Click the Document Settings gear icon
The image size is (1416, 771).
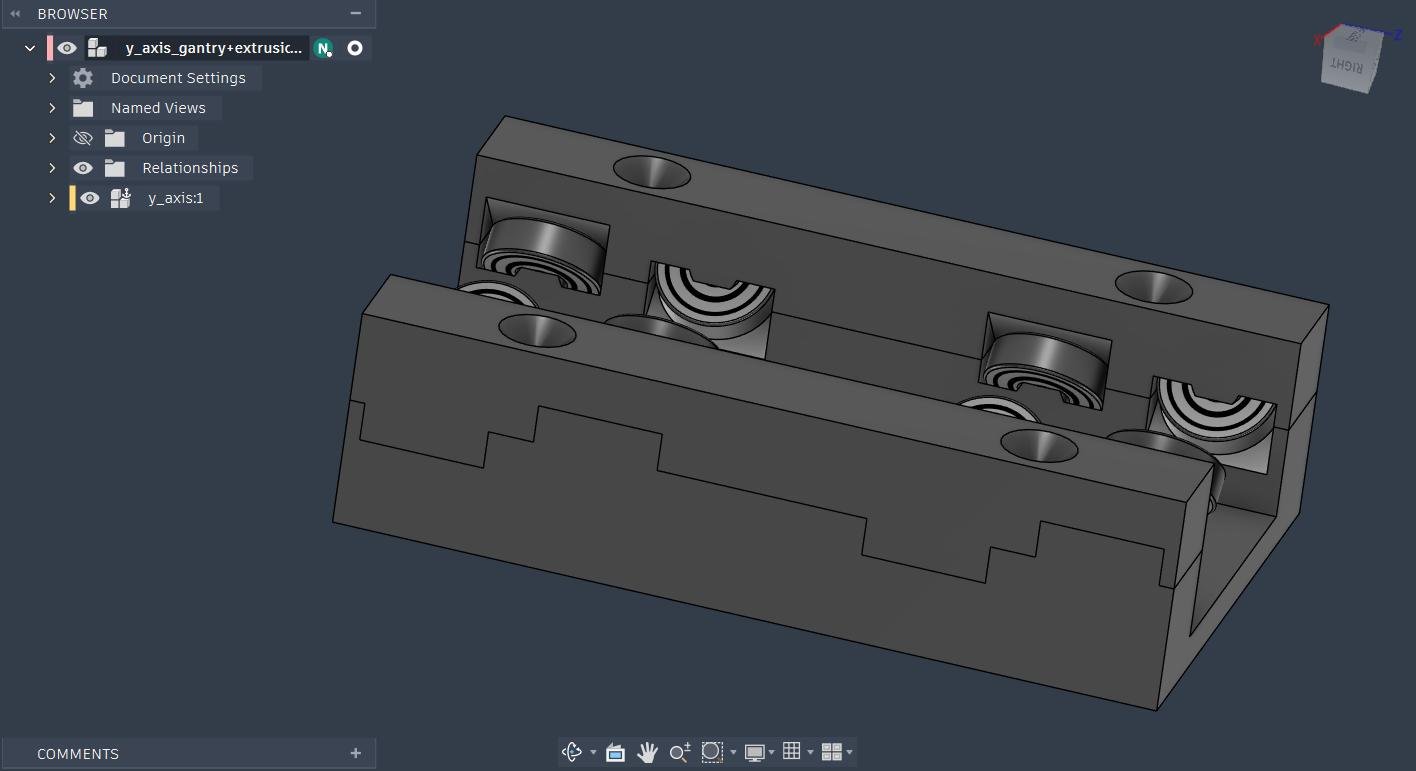[x=83, y=78]
